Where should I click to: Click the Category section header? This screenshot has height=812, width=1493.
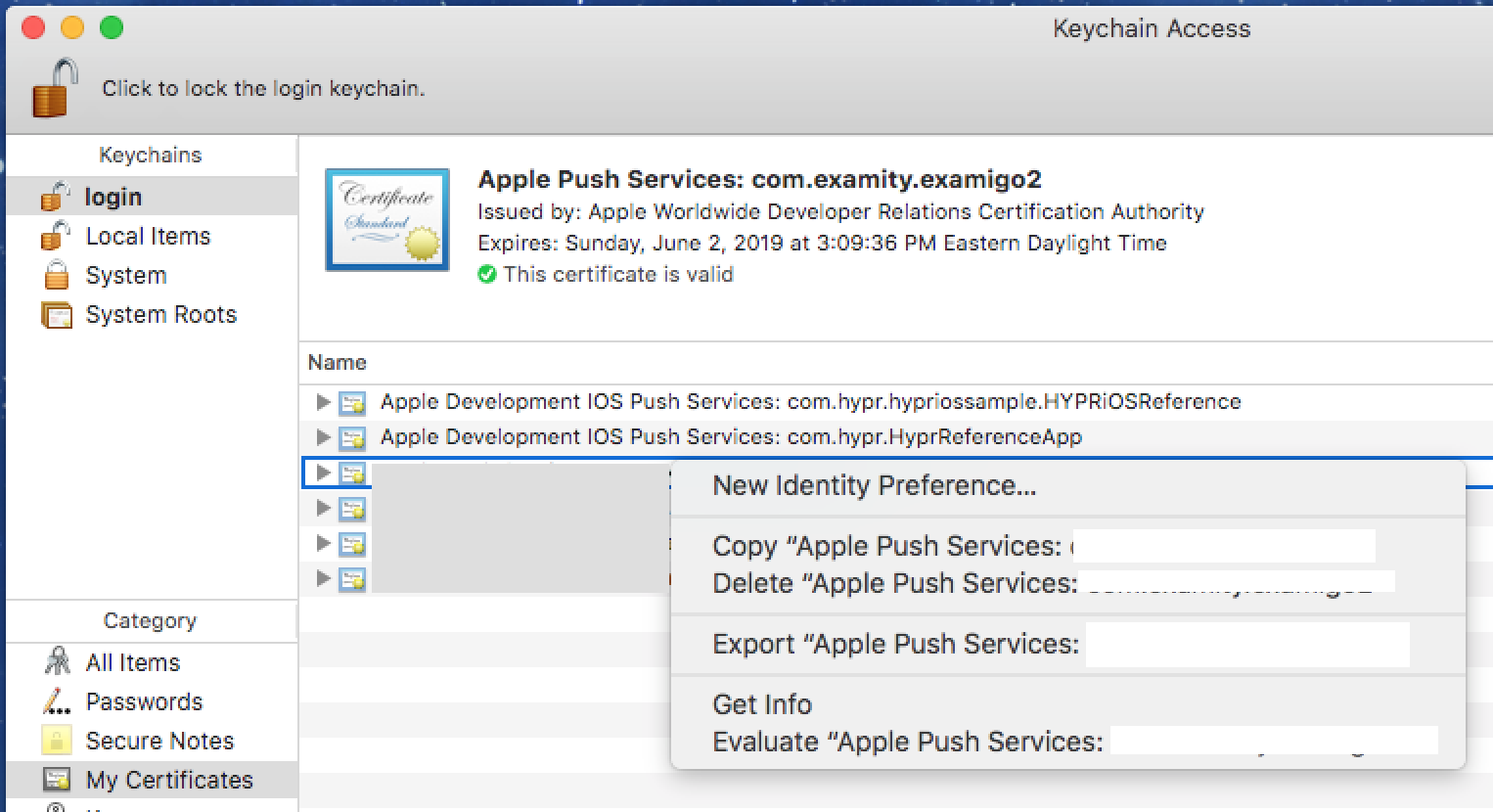150,620
